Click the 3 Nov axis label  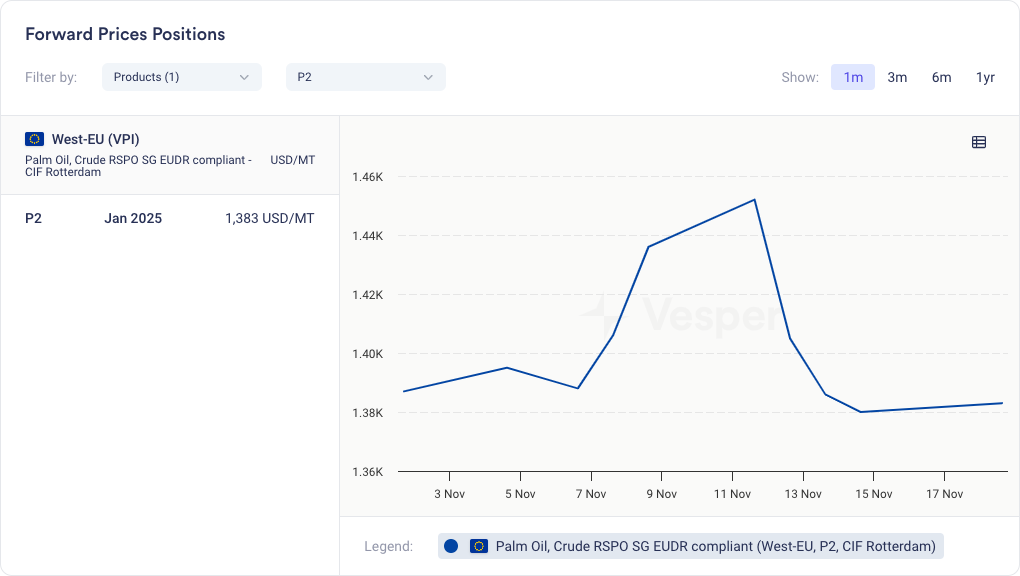coord(449,494)
